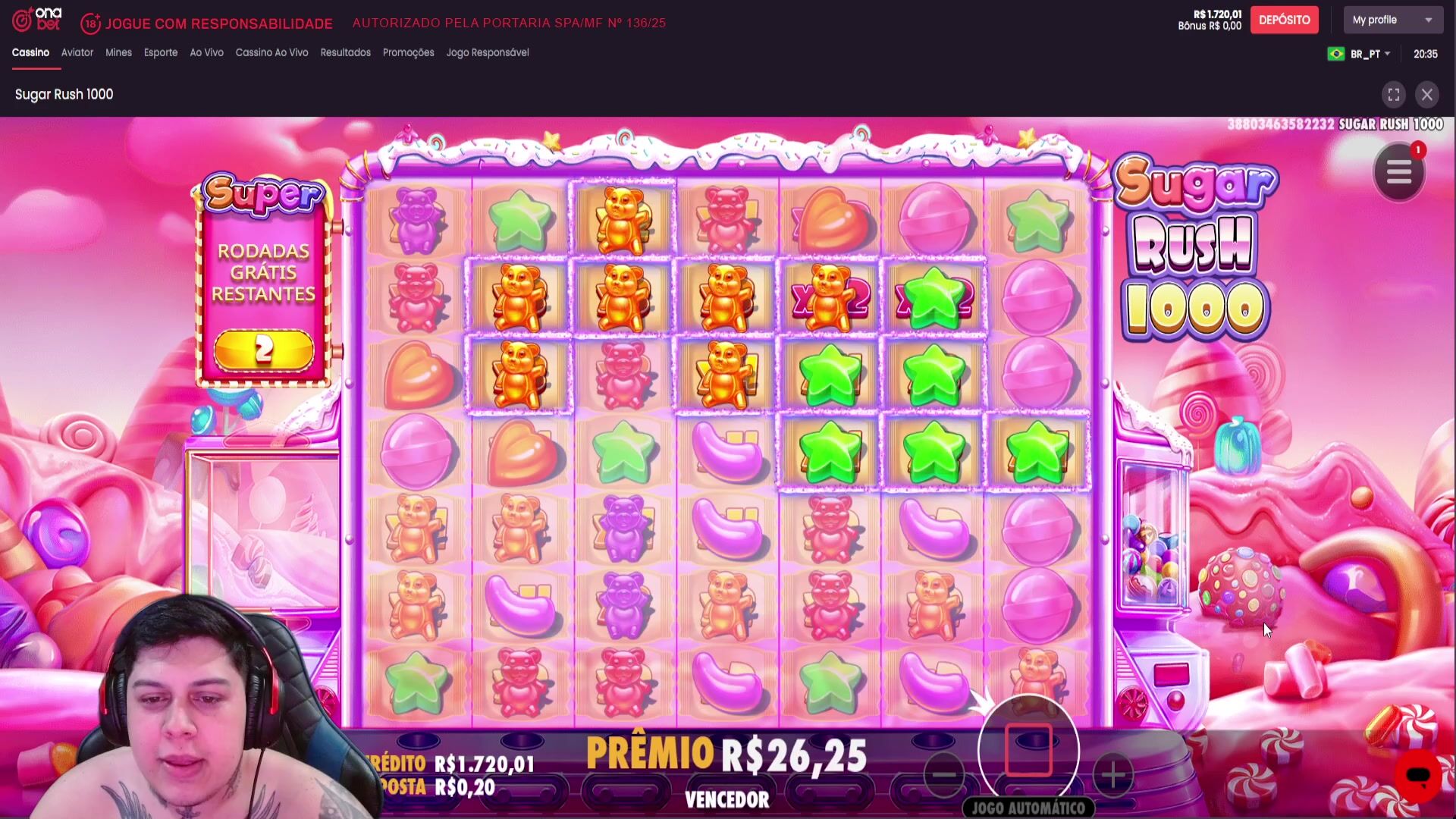Open the Jogo Responsável link

coord(488,52)
